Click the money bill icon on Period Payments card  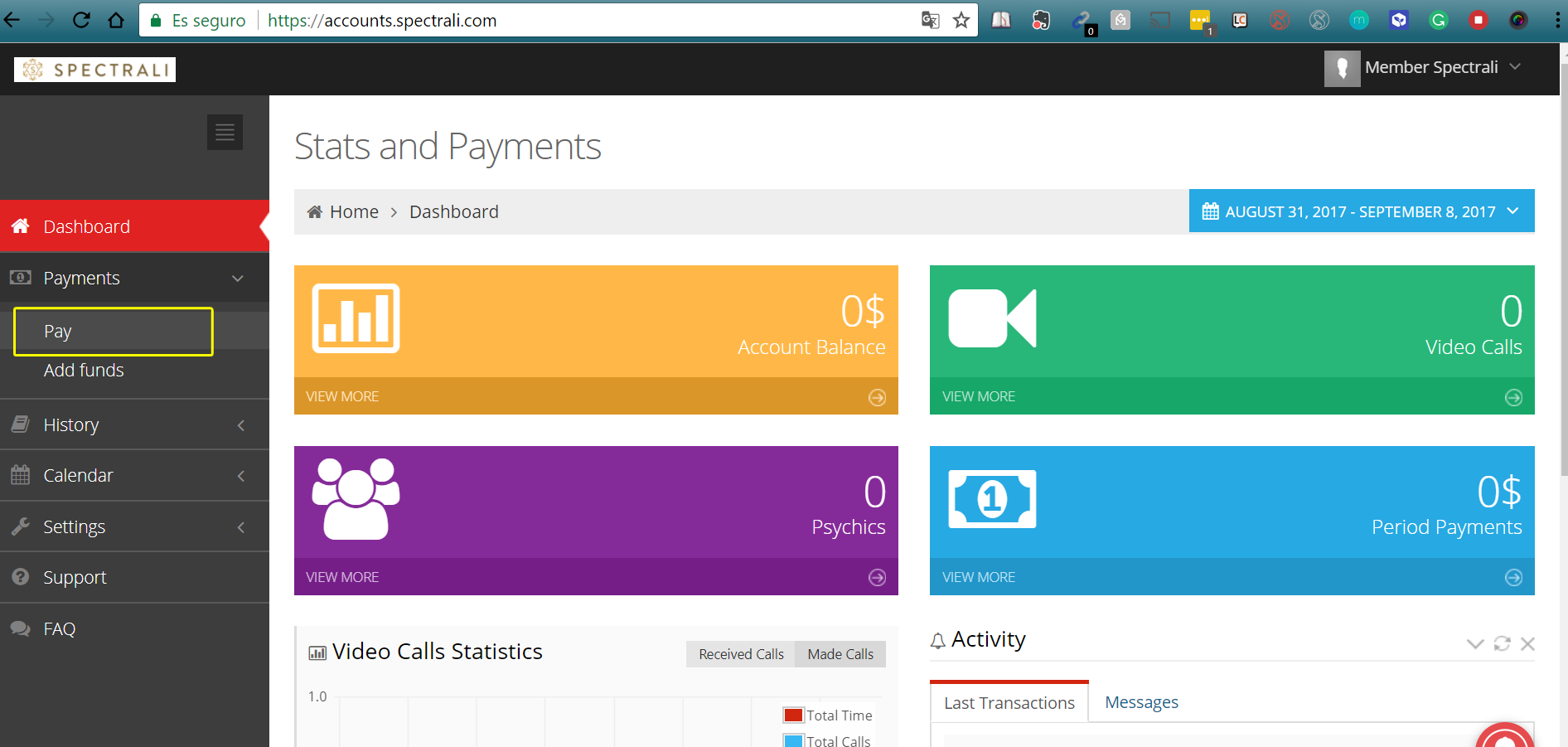(x=992, y=499)
